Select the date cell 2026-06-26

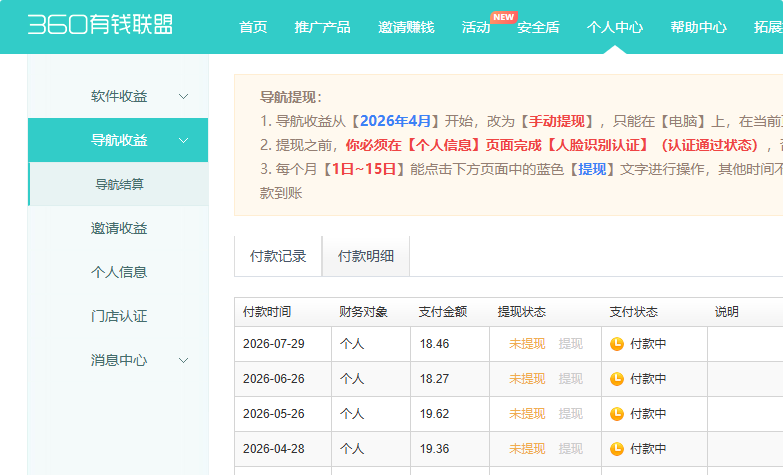274,379
